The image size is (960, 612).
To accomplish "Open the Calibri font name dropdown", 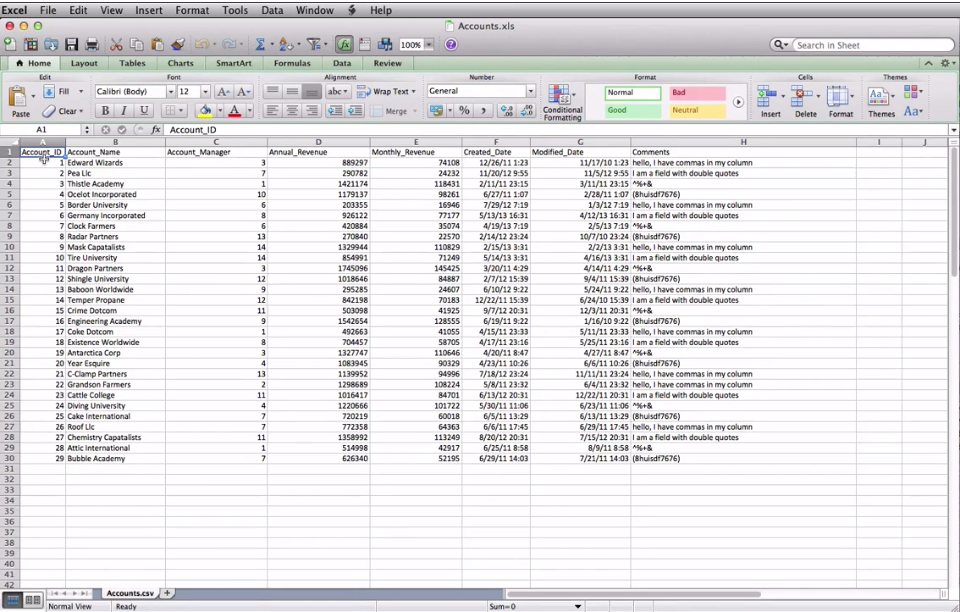I will click(171, 91).
